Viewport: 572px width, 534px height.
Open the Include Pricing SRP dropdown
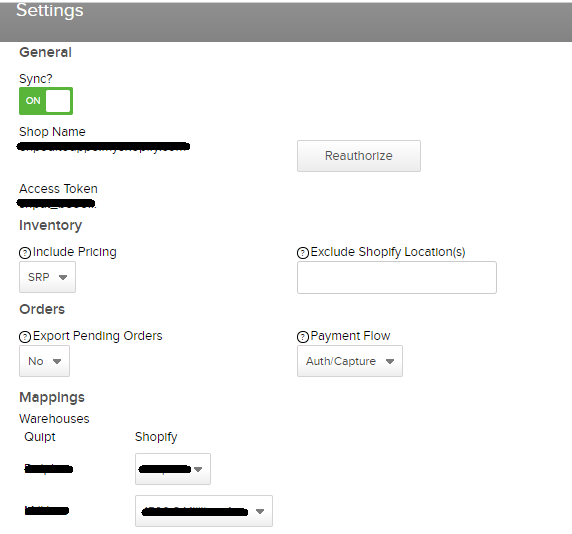[x=47, y=277]
